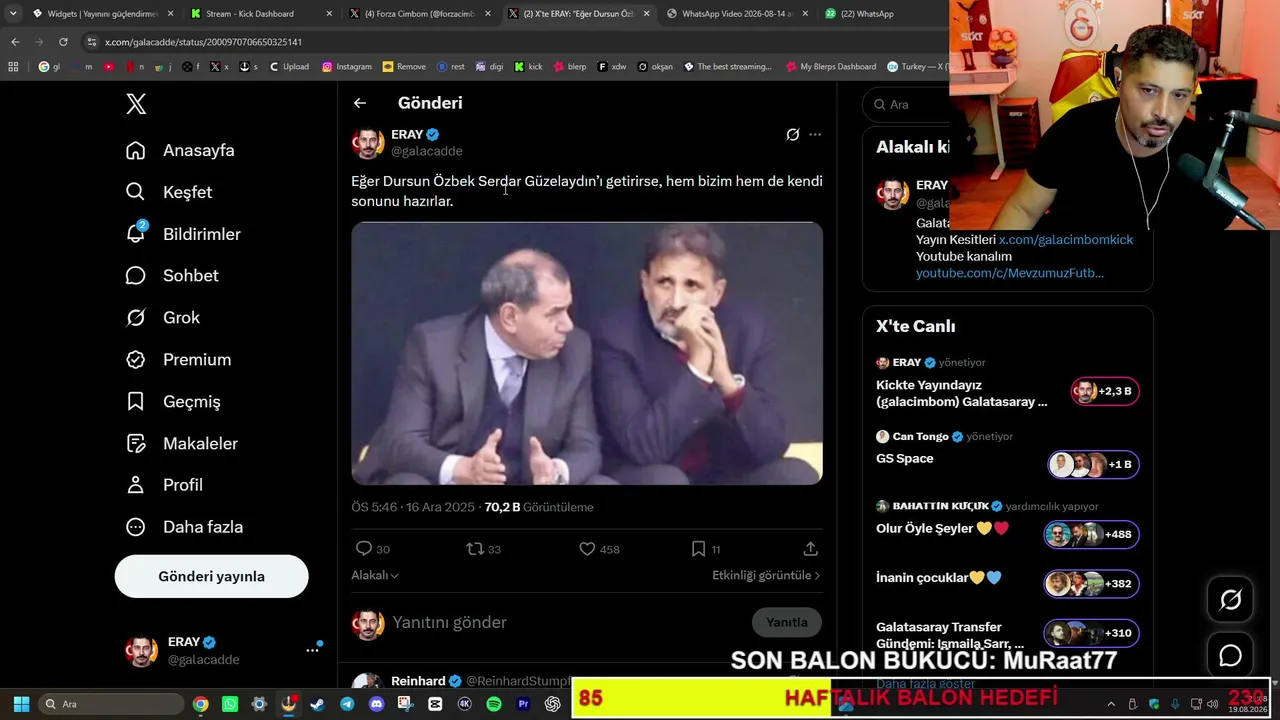The height and width of the screenshot is (720, 1280).
Task: Click the Yanıtla button
Action: [x=787, y=622]
